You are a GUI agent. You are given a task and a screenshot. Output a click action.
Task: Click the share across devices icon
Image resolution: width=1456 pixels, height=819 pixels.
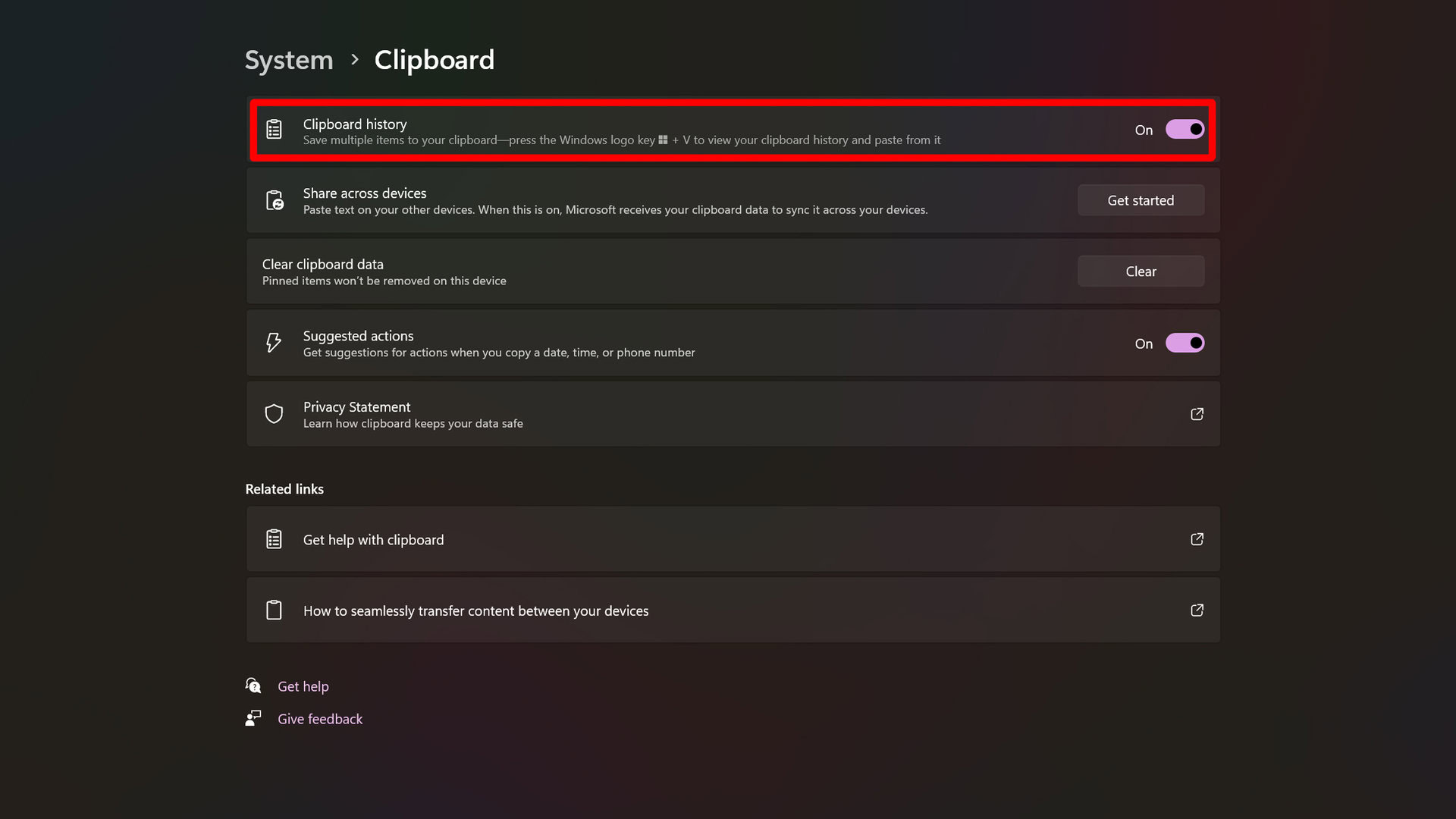(x=274, y=200)
